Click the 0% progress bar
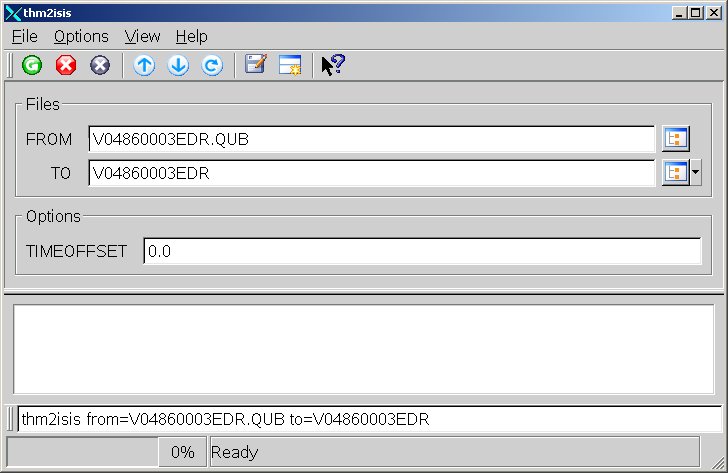728x473 pixels. pyautogui.click(x=105, y=452)
